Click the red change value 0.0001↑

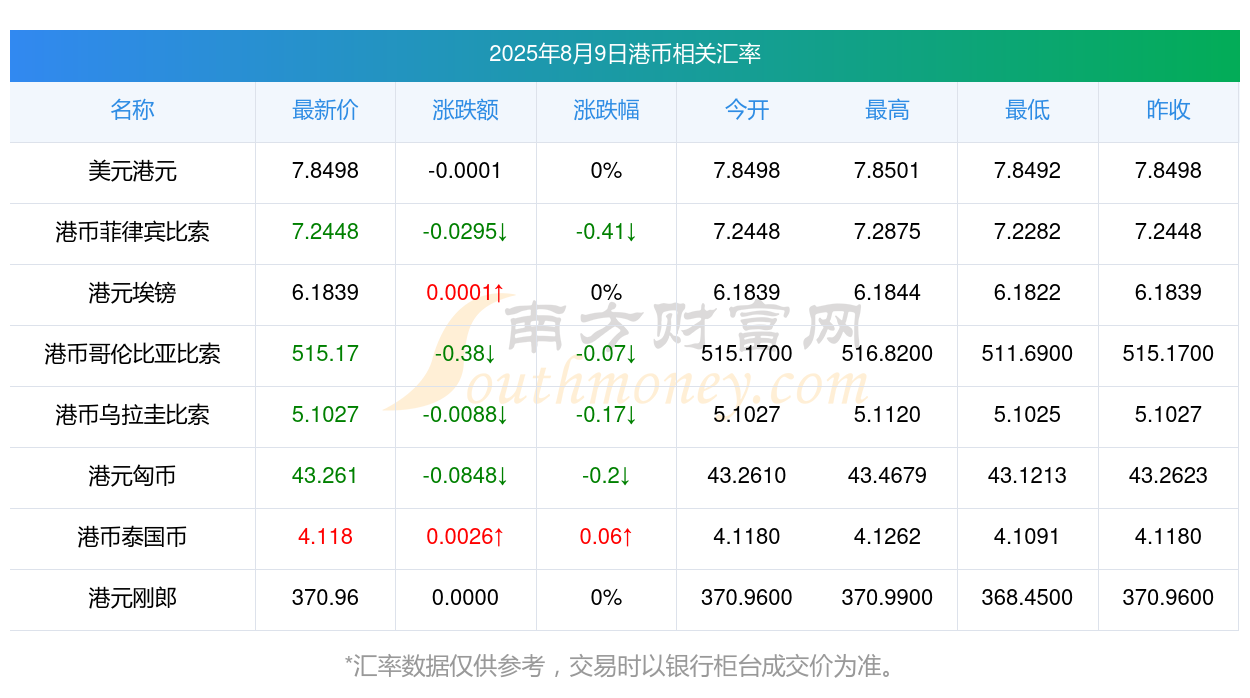click(465, 293)
